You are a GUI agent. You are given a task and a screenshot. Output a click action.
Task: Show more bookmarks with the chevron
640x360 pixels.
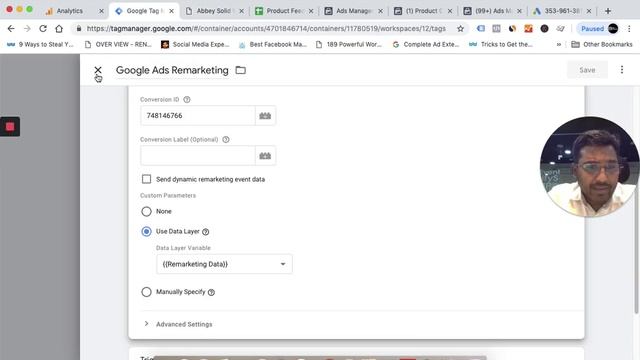[558, 44]
